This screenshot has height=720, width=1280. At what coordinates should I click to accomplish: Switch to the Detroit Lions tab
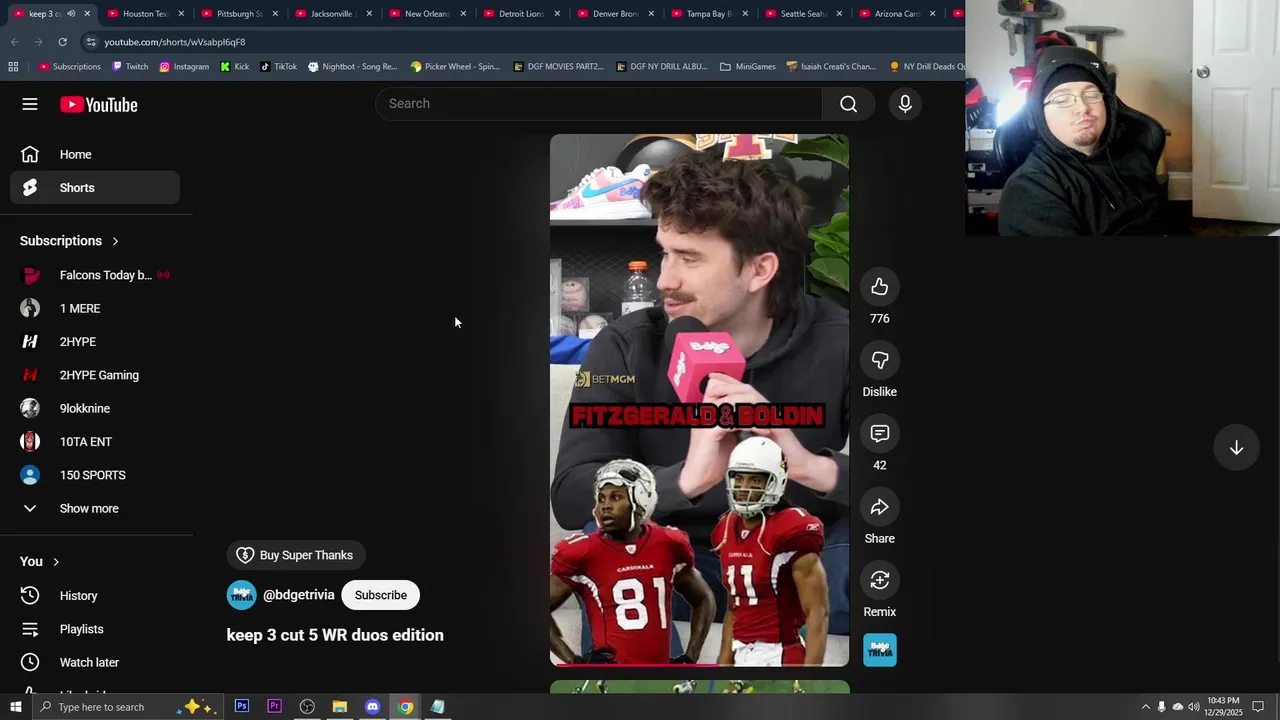[521, 14]
